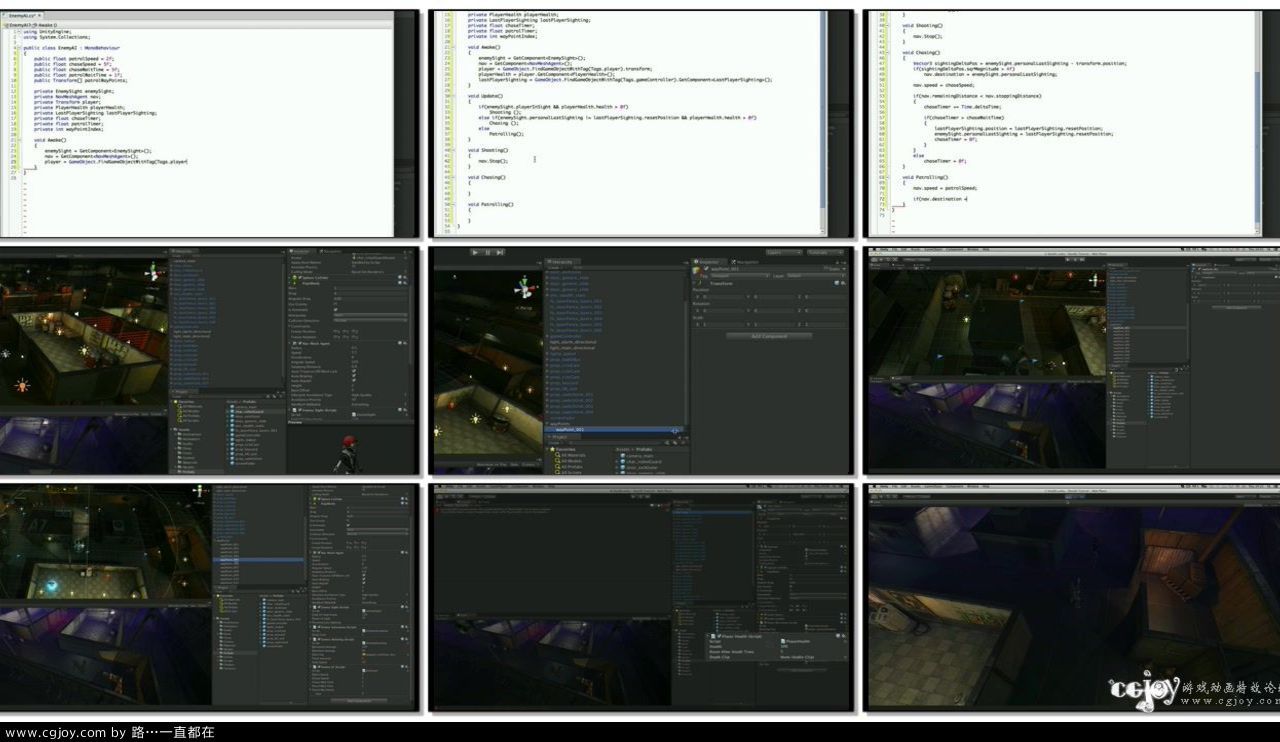Open the Transform component help icon
The image size is (1280, 742).
click(x=837, y=283)
